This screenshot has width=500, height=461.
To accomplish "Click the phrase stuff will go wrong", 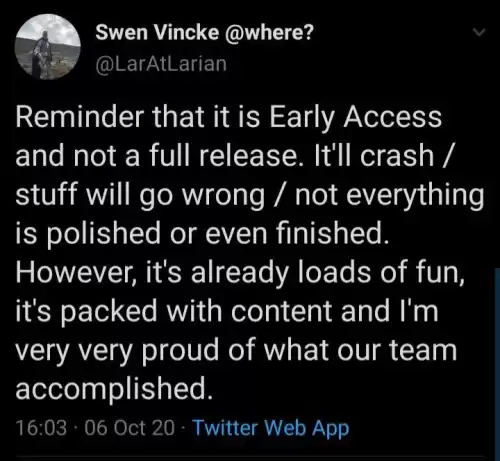I will 140,196.
